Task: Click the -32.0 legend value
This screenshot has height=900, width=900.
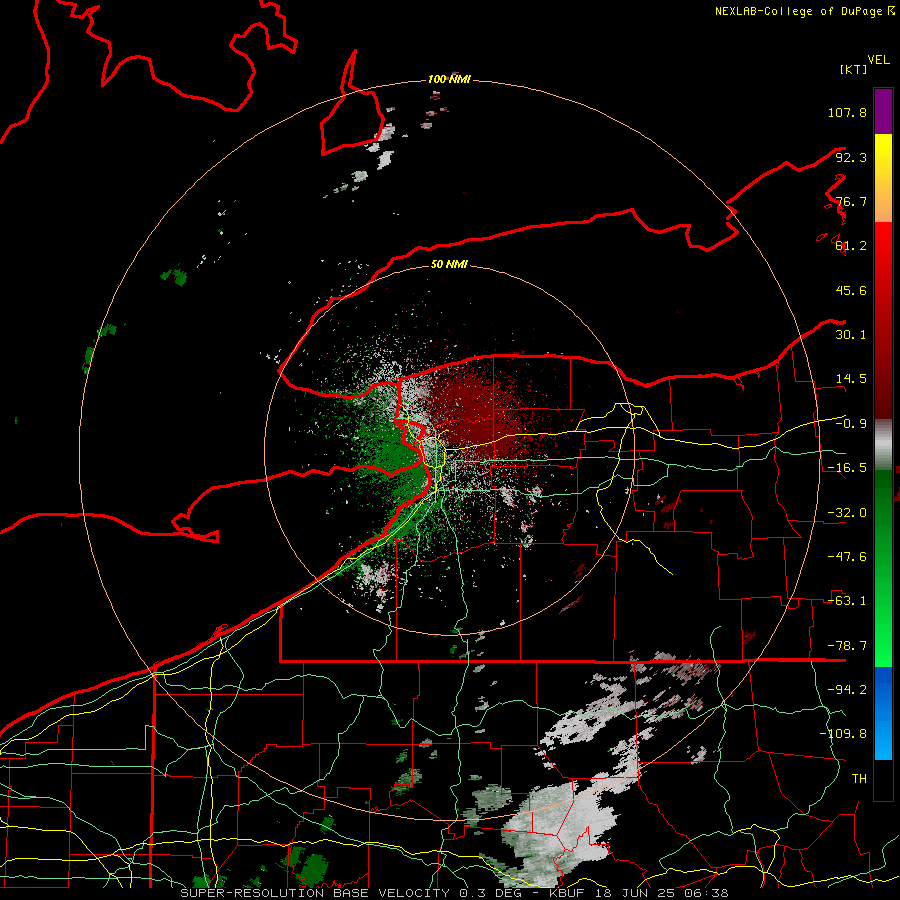Action: point(847,513)
